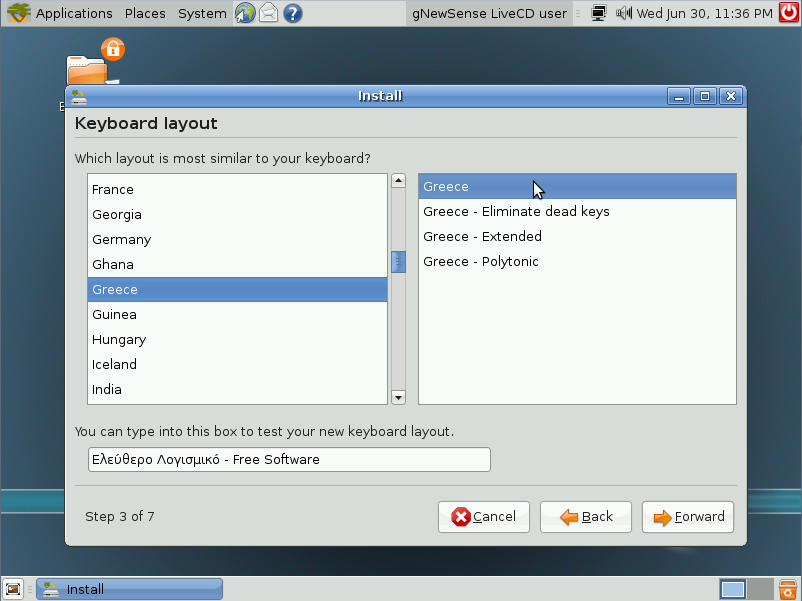Click the Install window title bar icon
This screenshot has width=802, height=601.
pyautogui.click(x=79, y=96)
